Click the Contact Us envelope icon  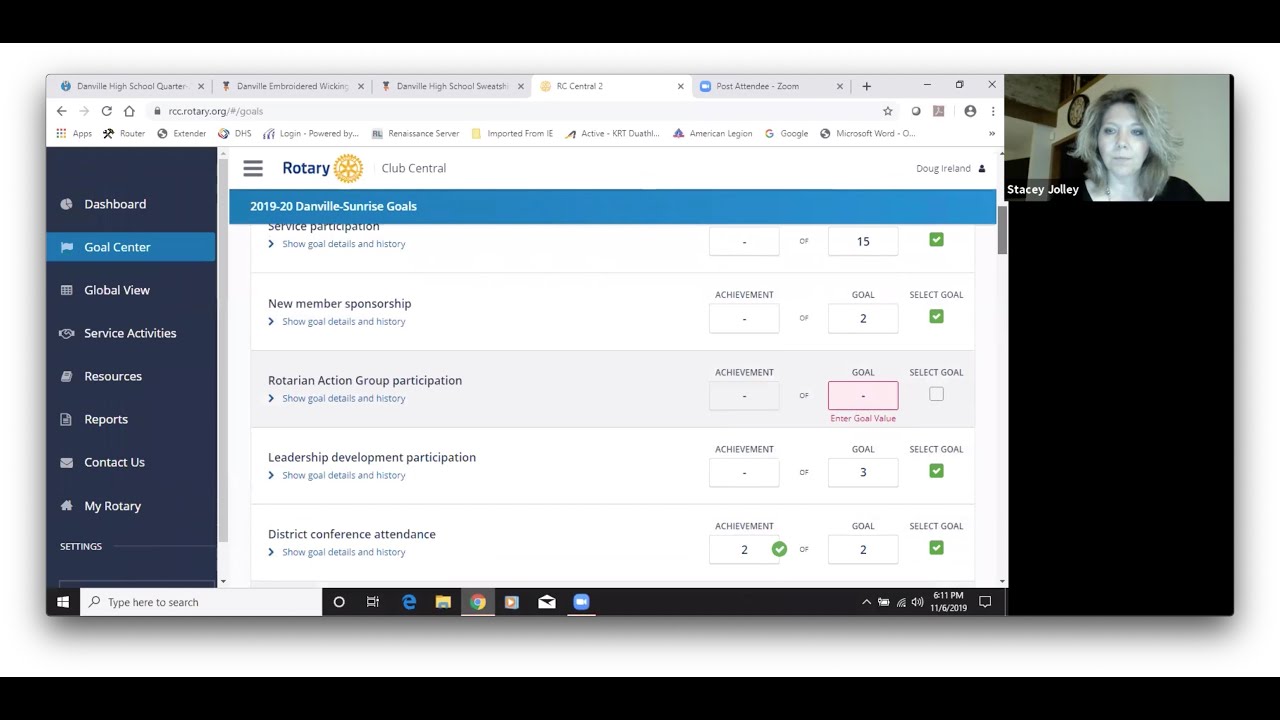click(x=67, y=462)
